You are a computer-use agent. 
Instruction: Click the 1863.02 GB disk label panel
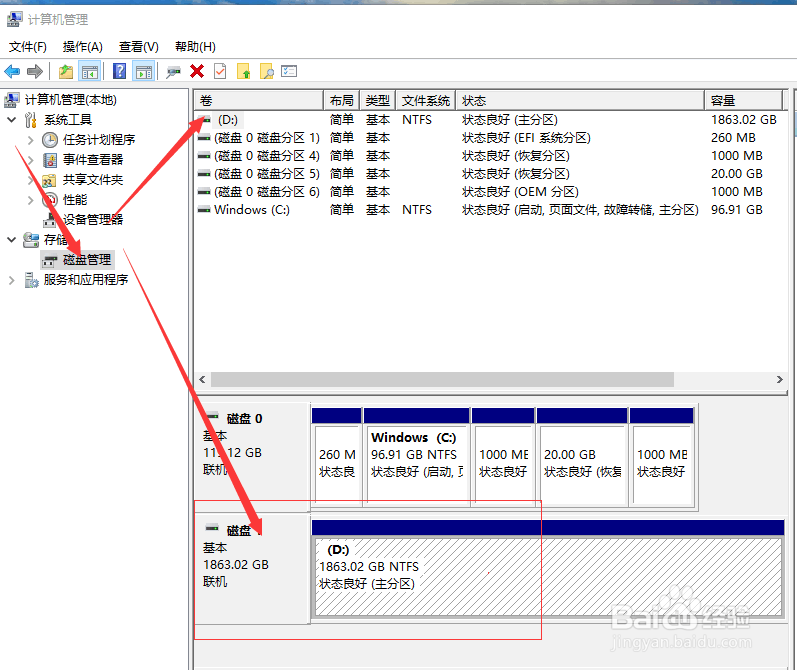pyautogui.click(x=253, y=568)
